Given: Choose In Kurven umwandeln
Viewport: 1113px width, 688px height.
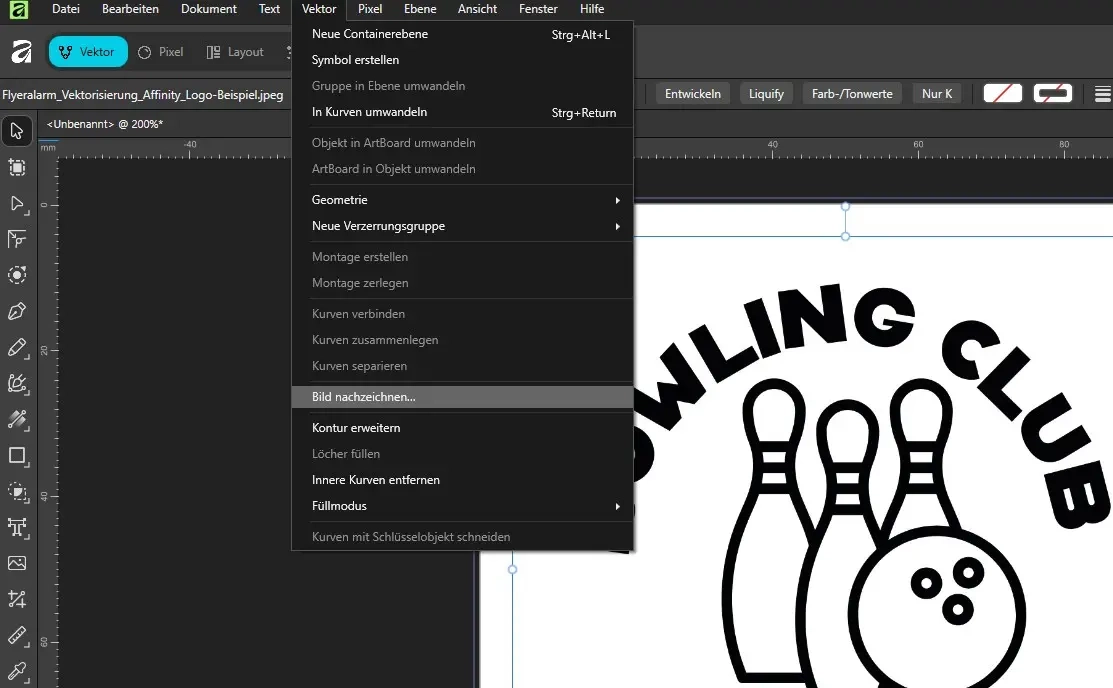Looking at the screenshot, I should coord(462,112).
